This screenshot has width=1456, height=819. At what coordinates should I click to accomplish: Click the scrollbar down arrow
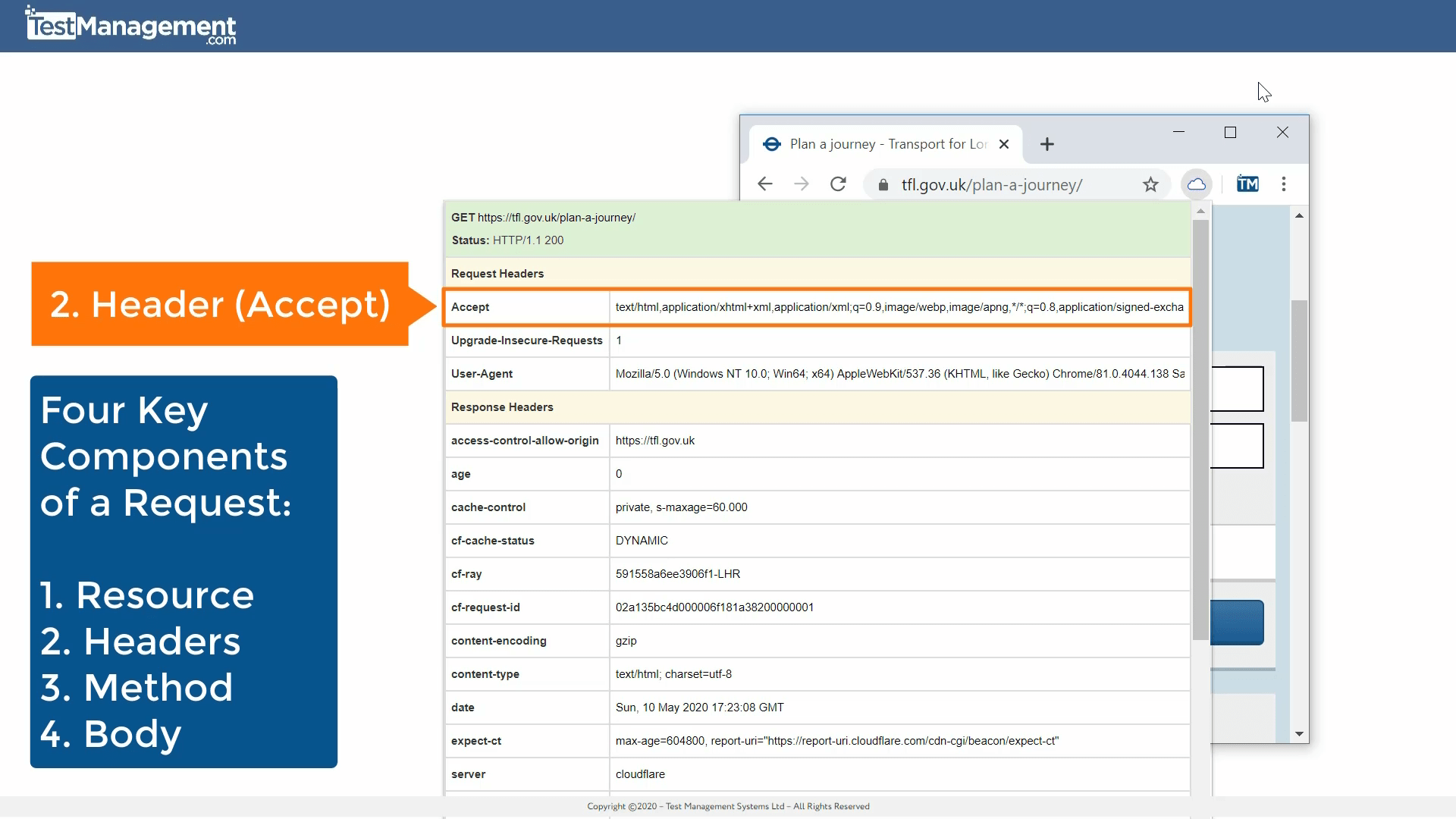point(1300,733)
